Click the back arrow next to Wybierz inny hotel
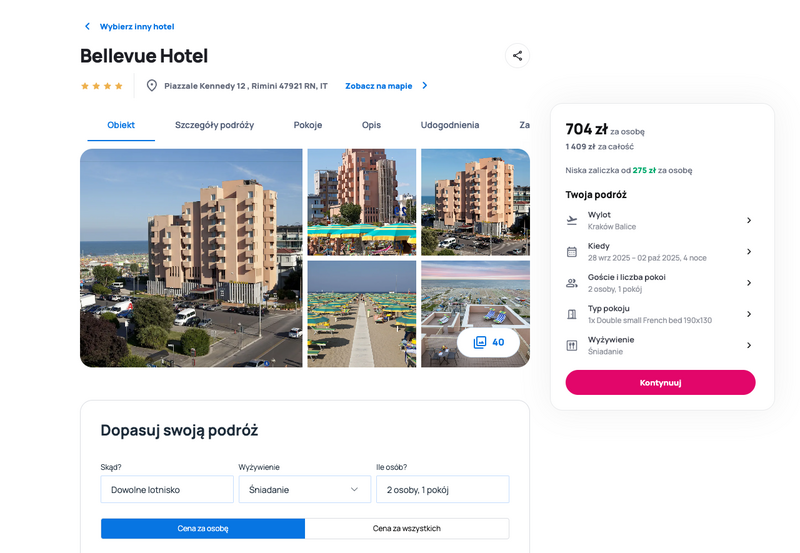Screen dimensions: 800x553 pos(87,26)
